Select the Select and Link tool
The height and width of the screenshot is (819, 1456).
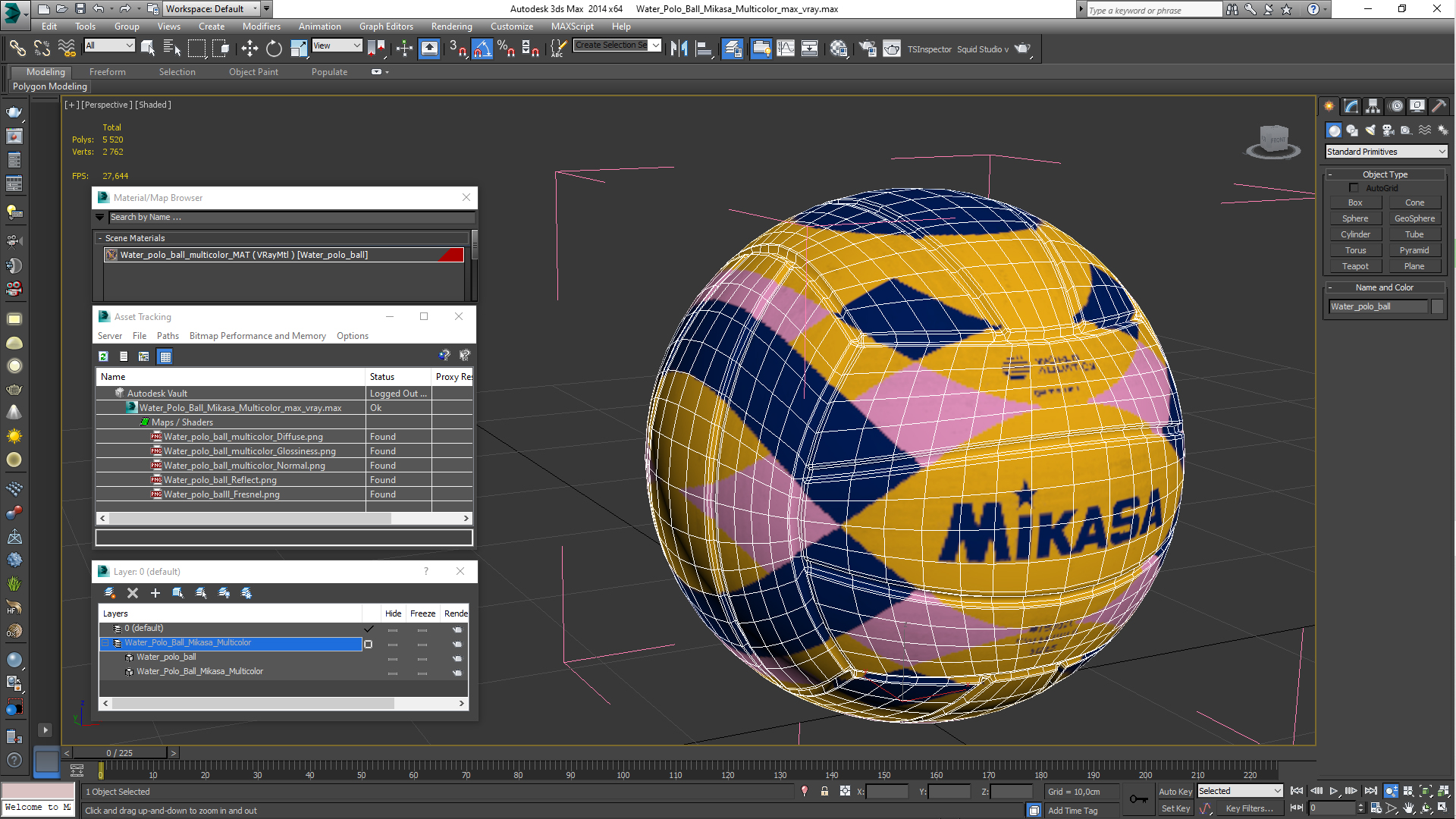coord(17,49)
